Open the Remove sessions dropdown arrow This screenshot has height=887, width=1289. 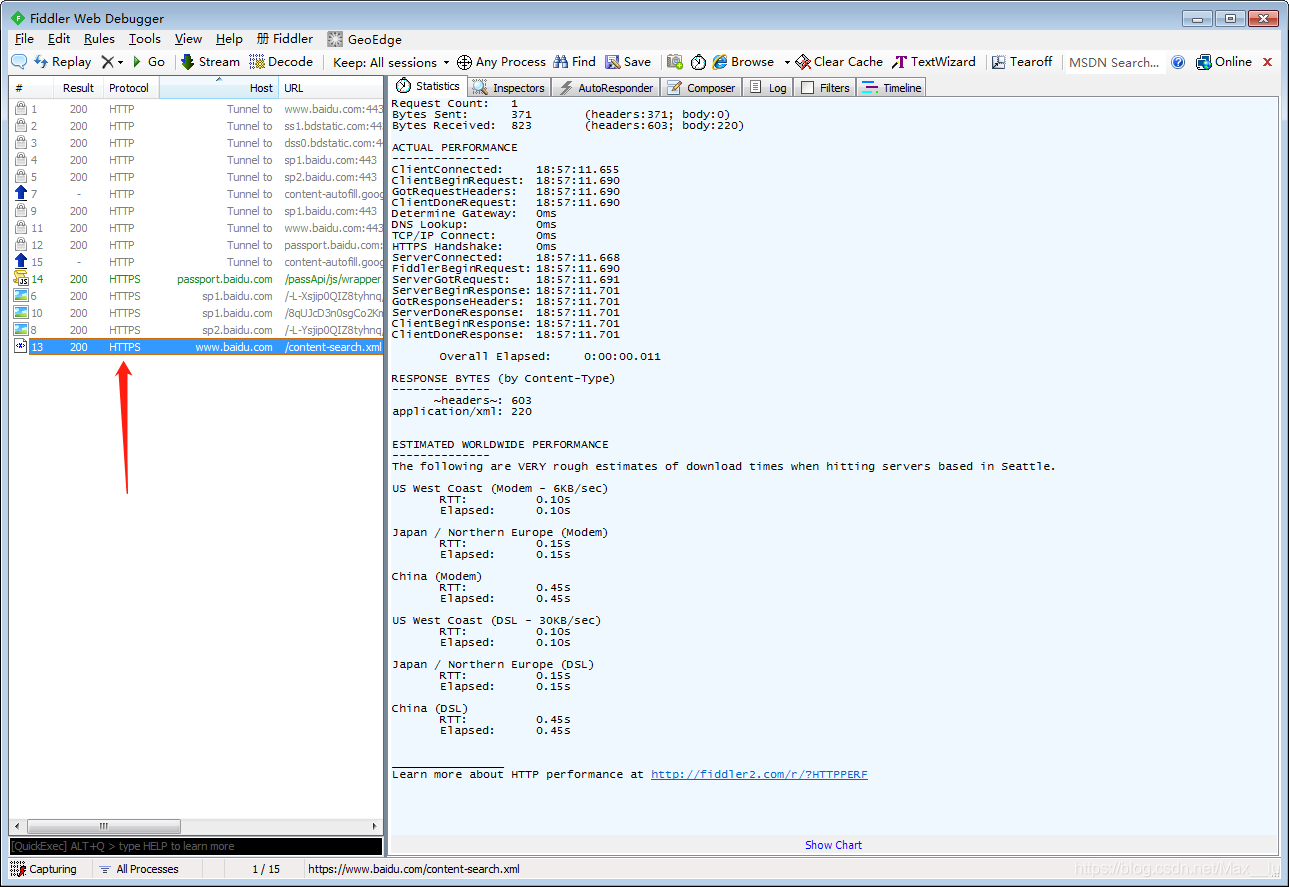tap(122, 62)
